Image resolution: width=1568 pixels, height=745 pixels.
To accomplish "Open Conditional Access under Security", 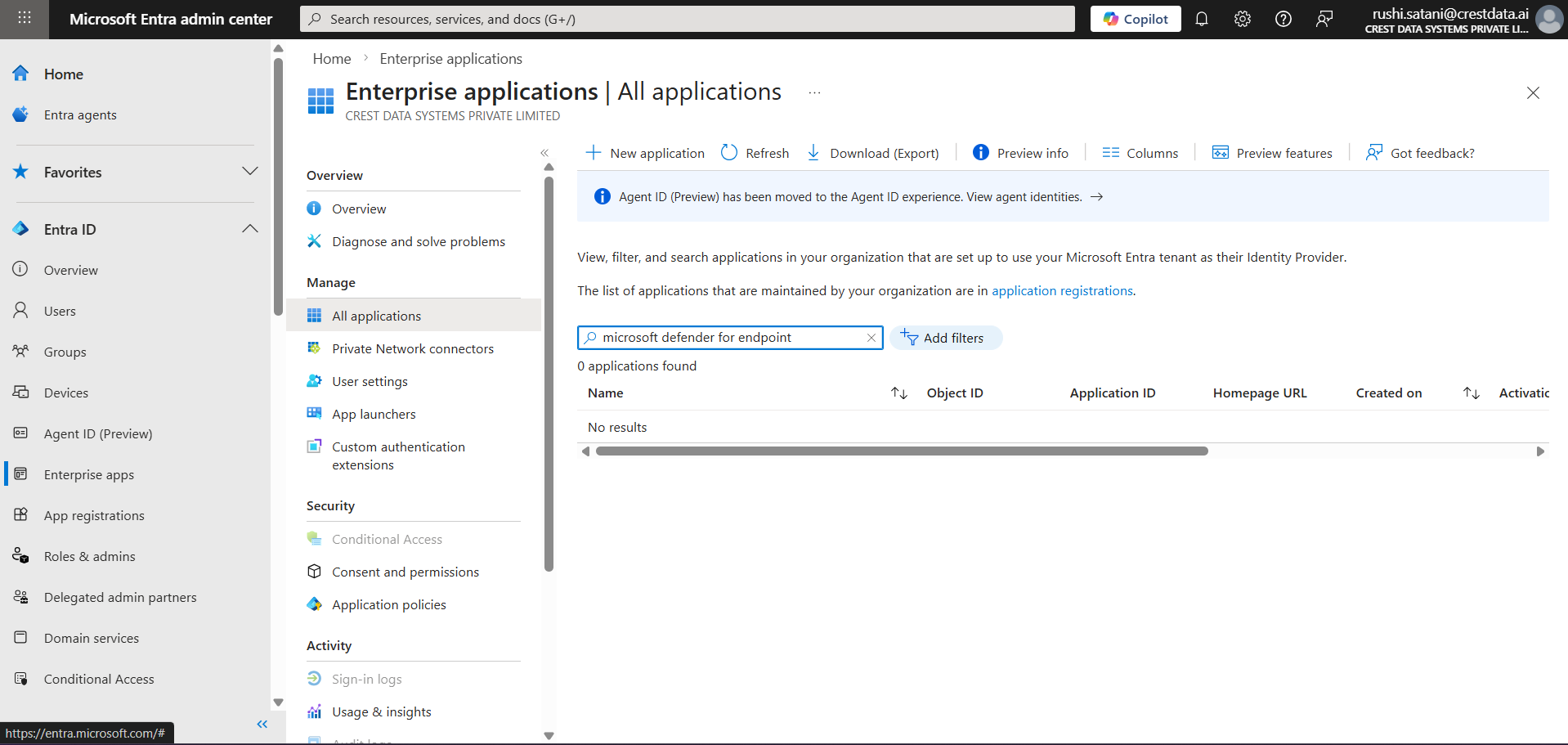I will pos(387,540).
